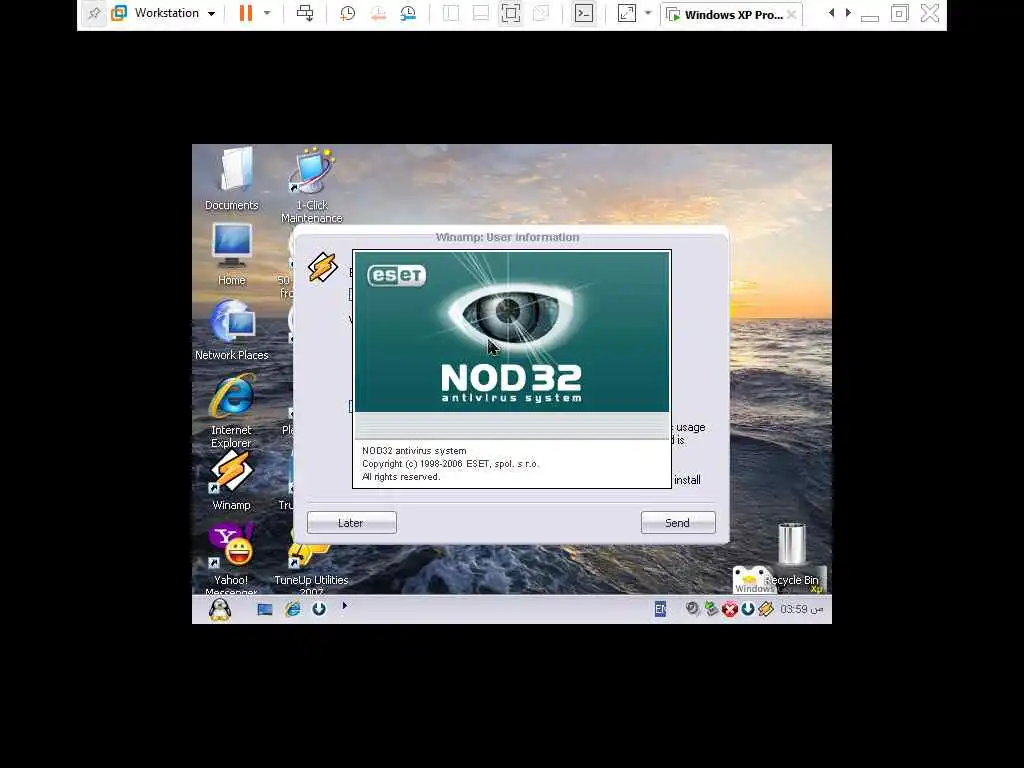1024x768 pixels.
Task: Open the Home computer desktop icon
Action: 232,255
